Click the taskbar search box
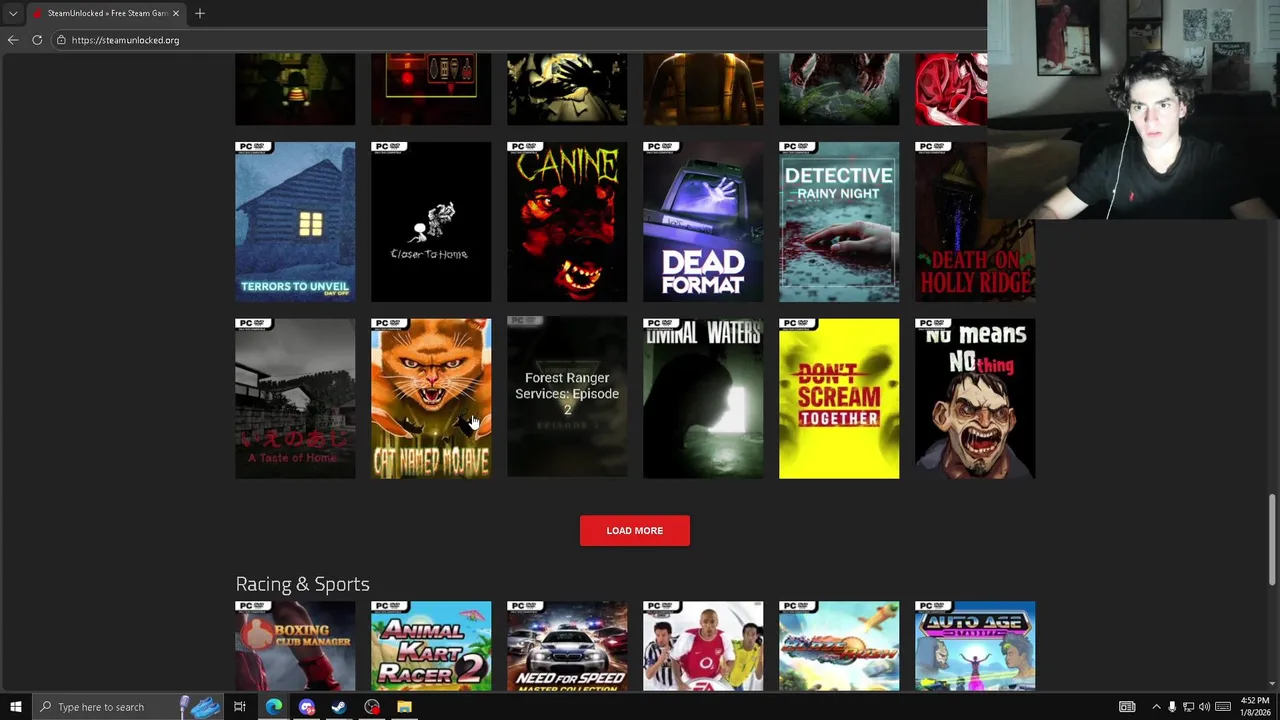The height and width of the screenshot is (720, 1280). 128,707
